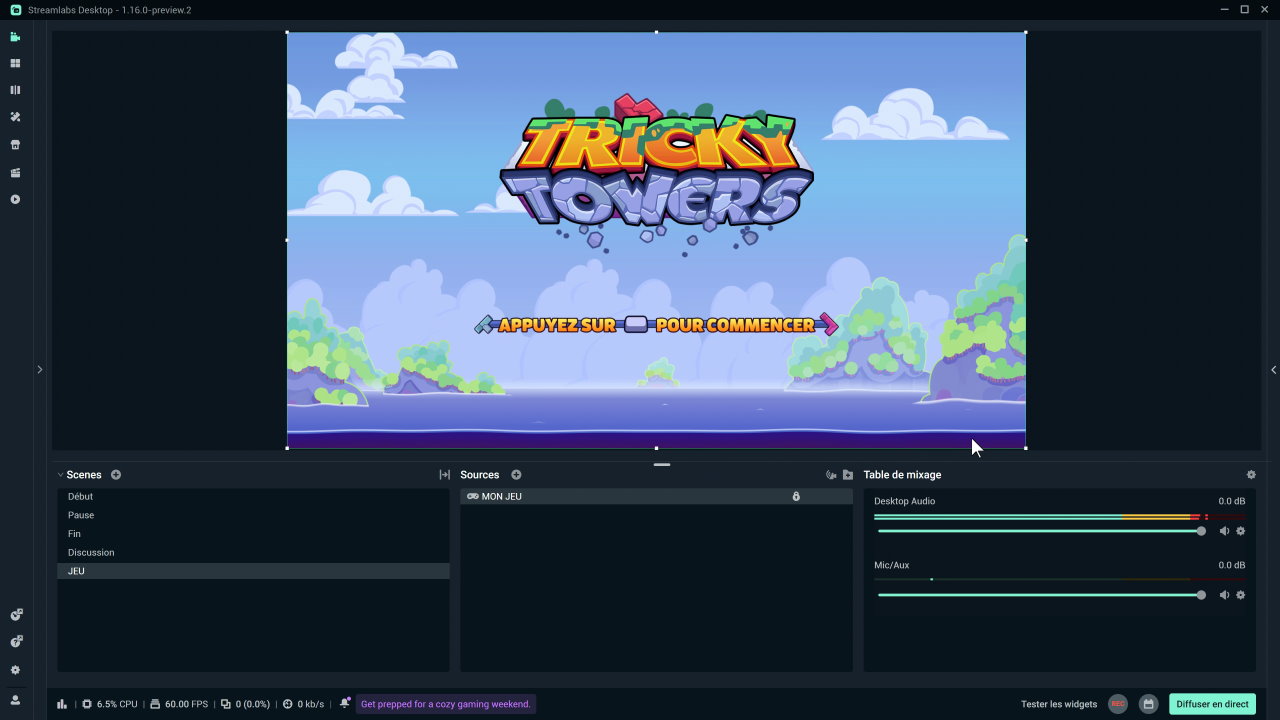Open the notifications bell
The width and height of the screenshot is (1280, 720).
[x=345, y=703]
